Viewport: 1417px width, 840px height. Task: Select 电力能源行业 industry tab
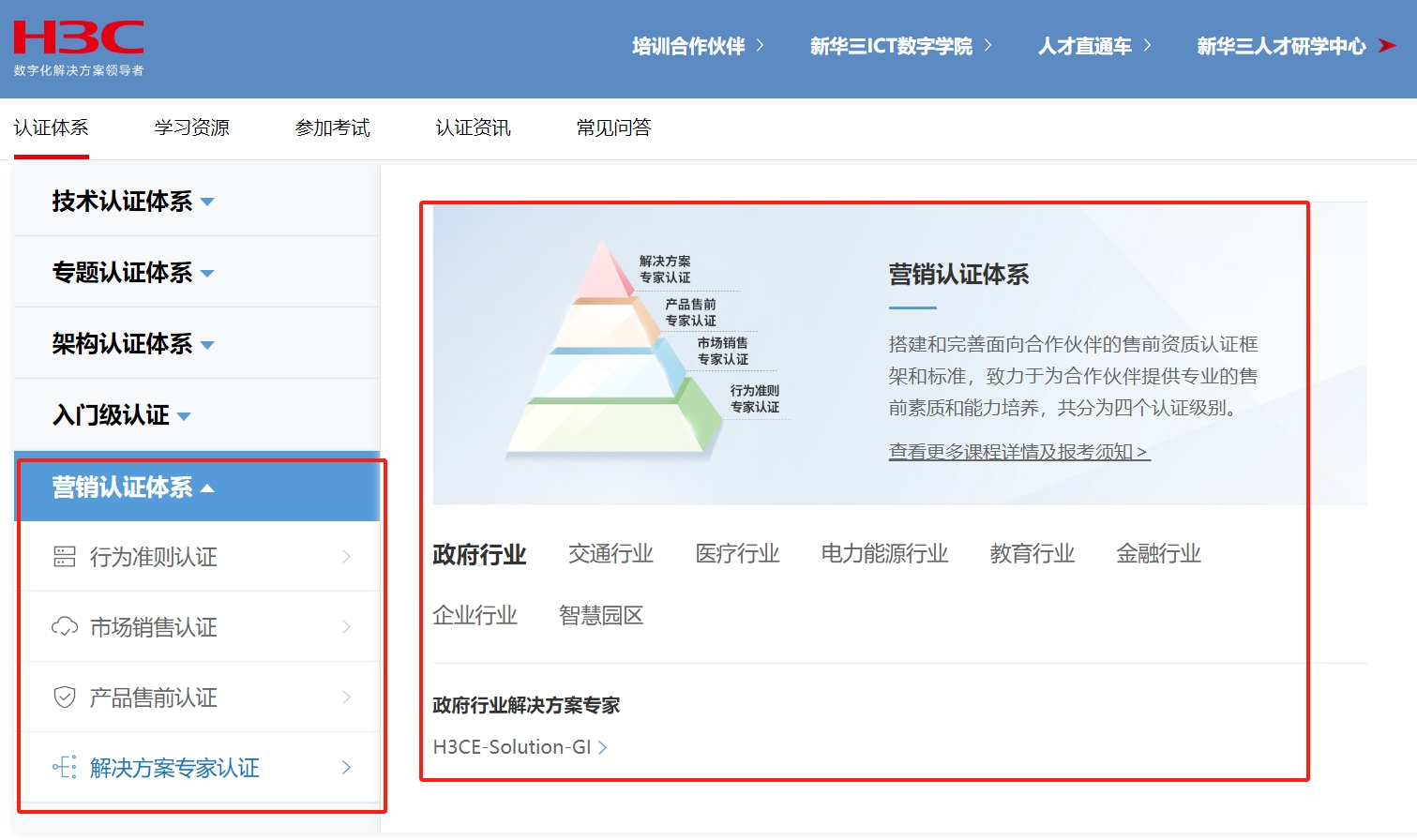coord(884,554)
